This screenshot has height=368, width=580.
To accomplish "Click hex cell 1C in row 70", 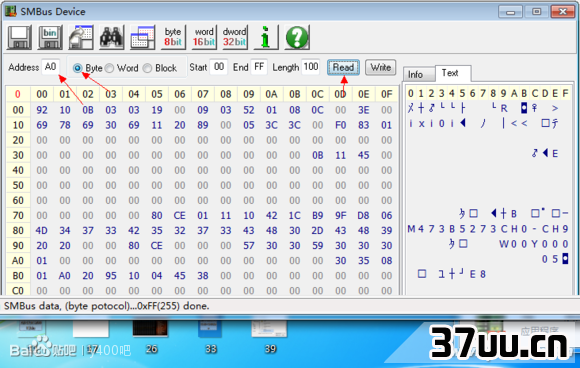I will coord(295,215).
